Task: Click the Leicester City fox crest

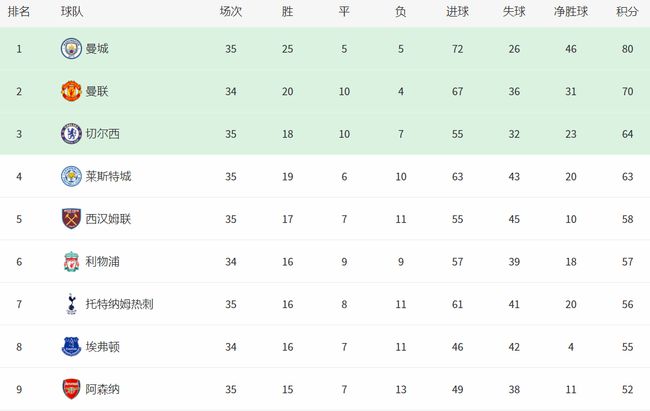Action: [71, 176]
